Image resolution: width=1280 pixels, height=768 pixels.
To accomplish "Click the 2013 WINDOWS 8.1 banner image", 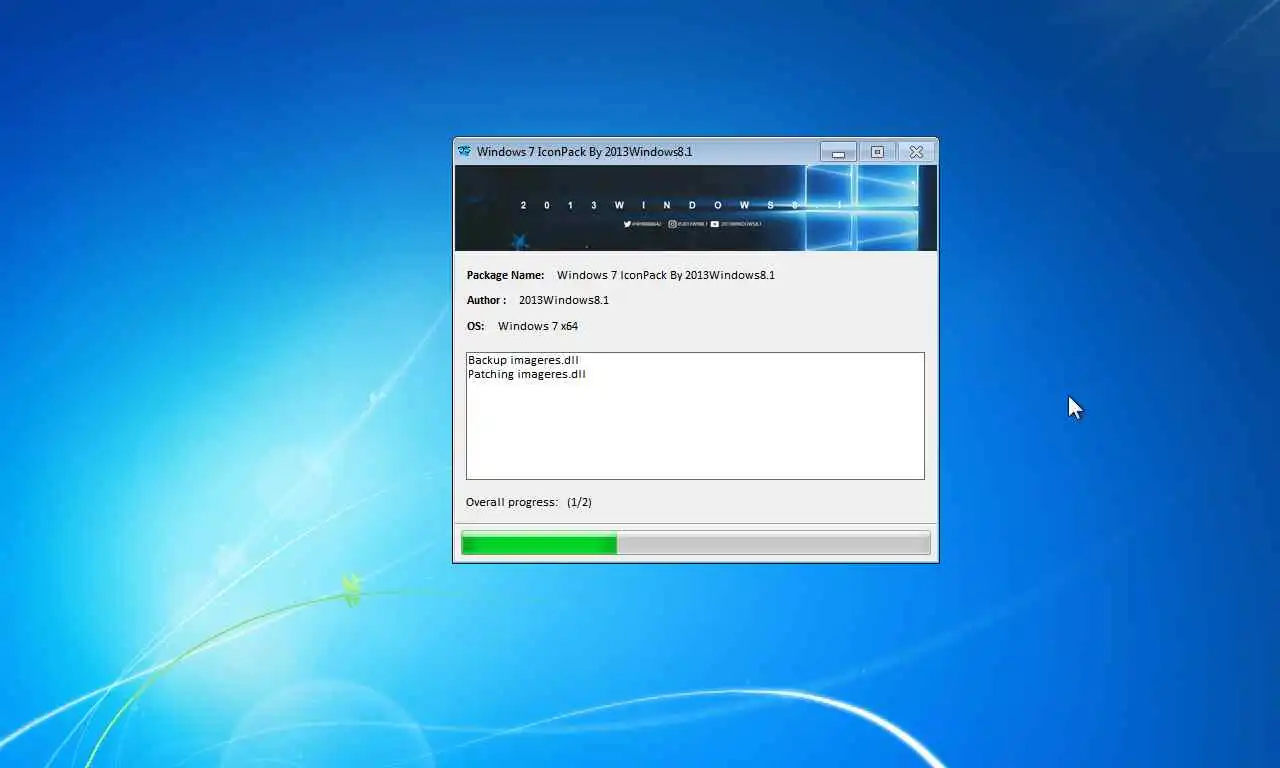I will pyautogui.click(x=696, y=208).
